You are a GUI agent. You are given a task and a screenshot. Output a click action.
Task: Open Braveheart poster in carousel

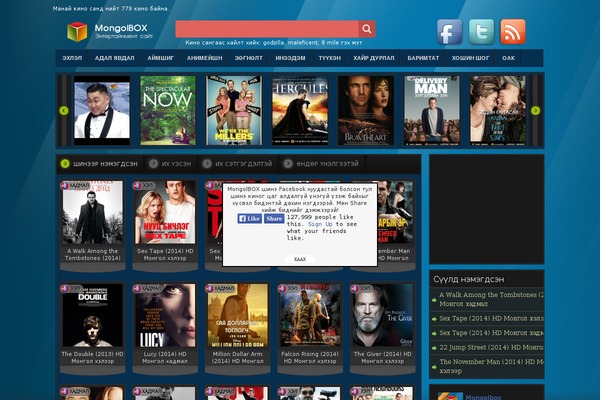click(366, 110)
